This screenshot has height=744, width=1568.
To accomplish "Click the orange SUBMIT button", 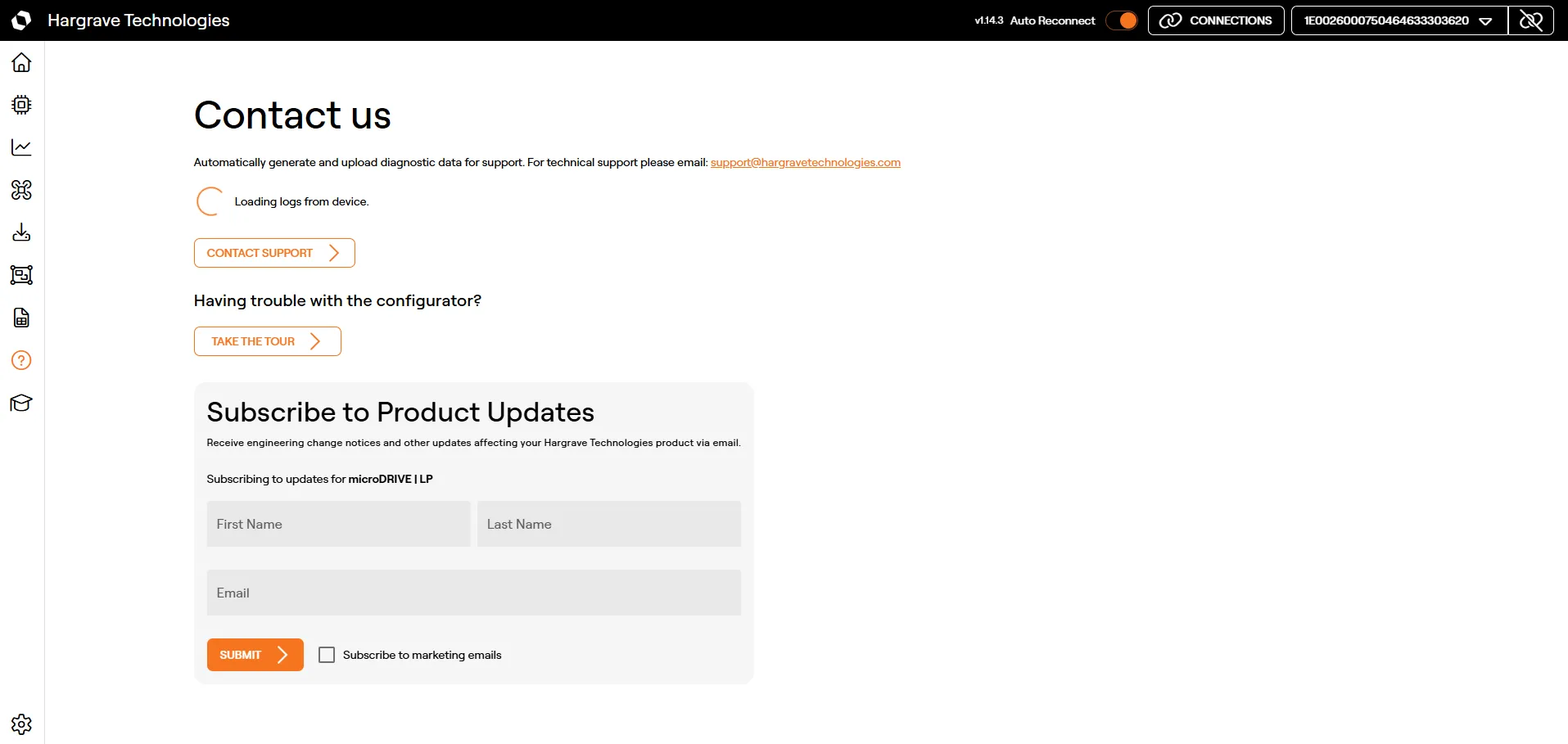I will (255, 655).
